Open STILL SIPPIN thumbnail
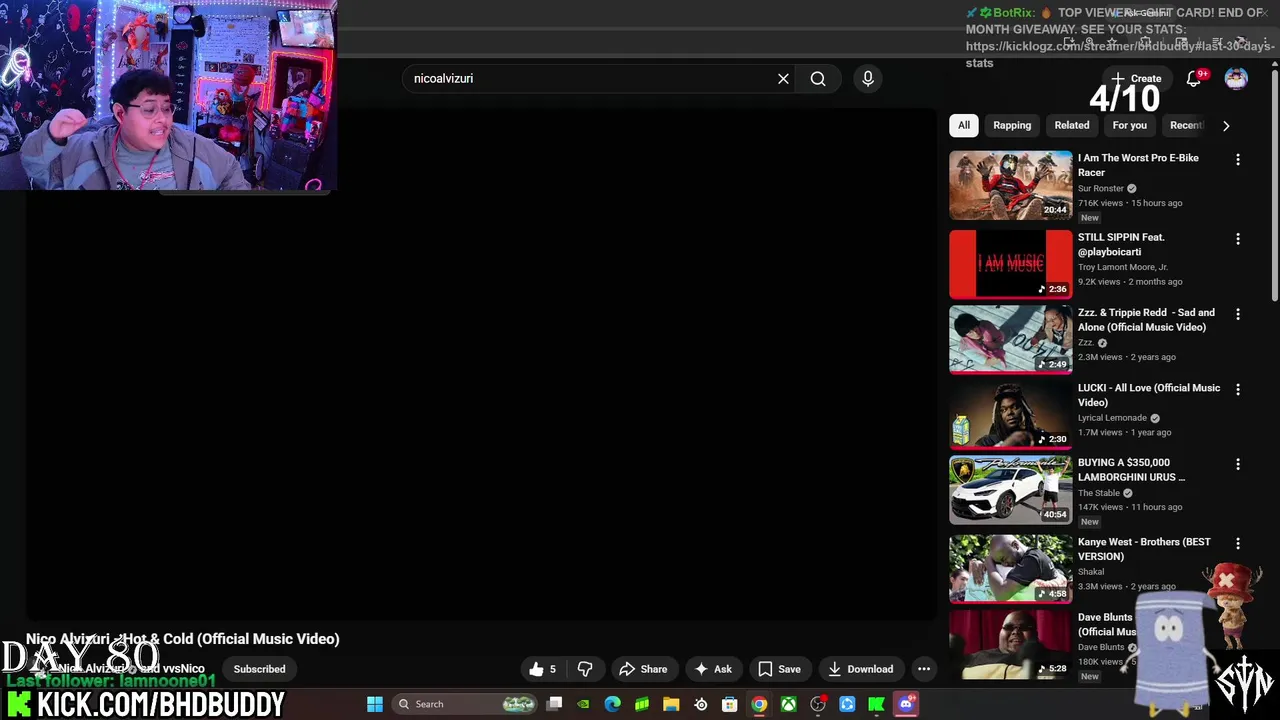Image resolution: width=1280 pixels, height=720 pixels. (1010, 264)
